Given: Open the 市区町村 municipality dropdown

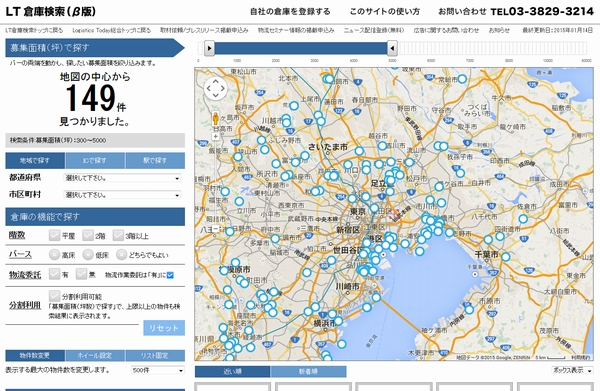Looking at the screenshot, I should [122, 195].
